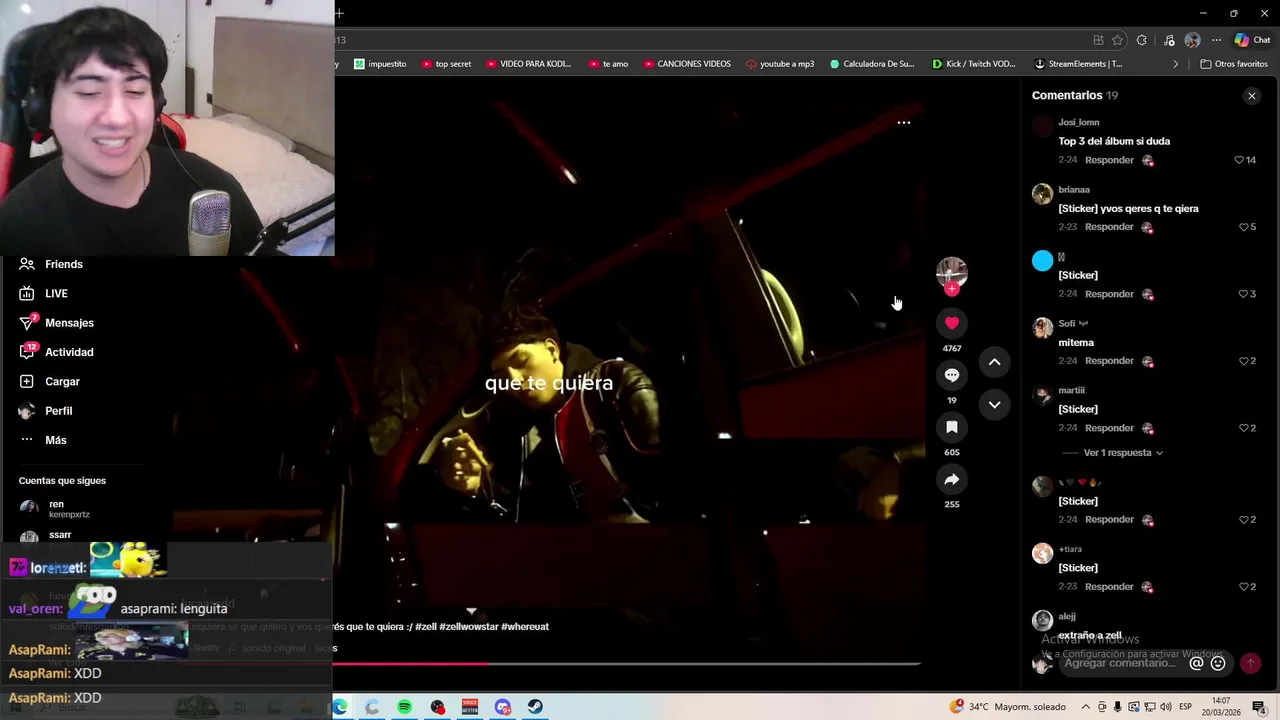The width and height of the screenshot is (1280, 720).
Task: Go to previous video with up chevron
Action: point(994,362)
